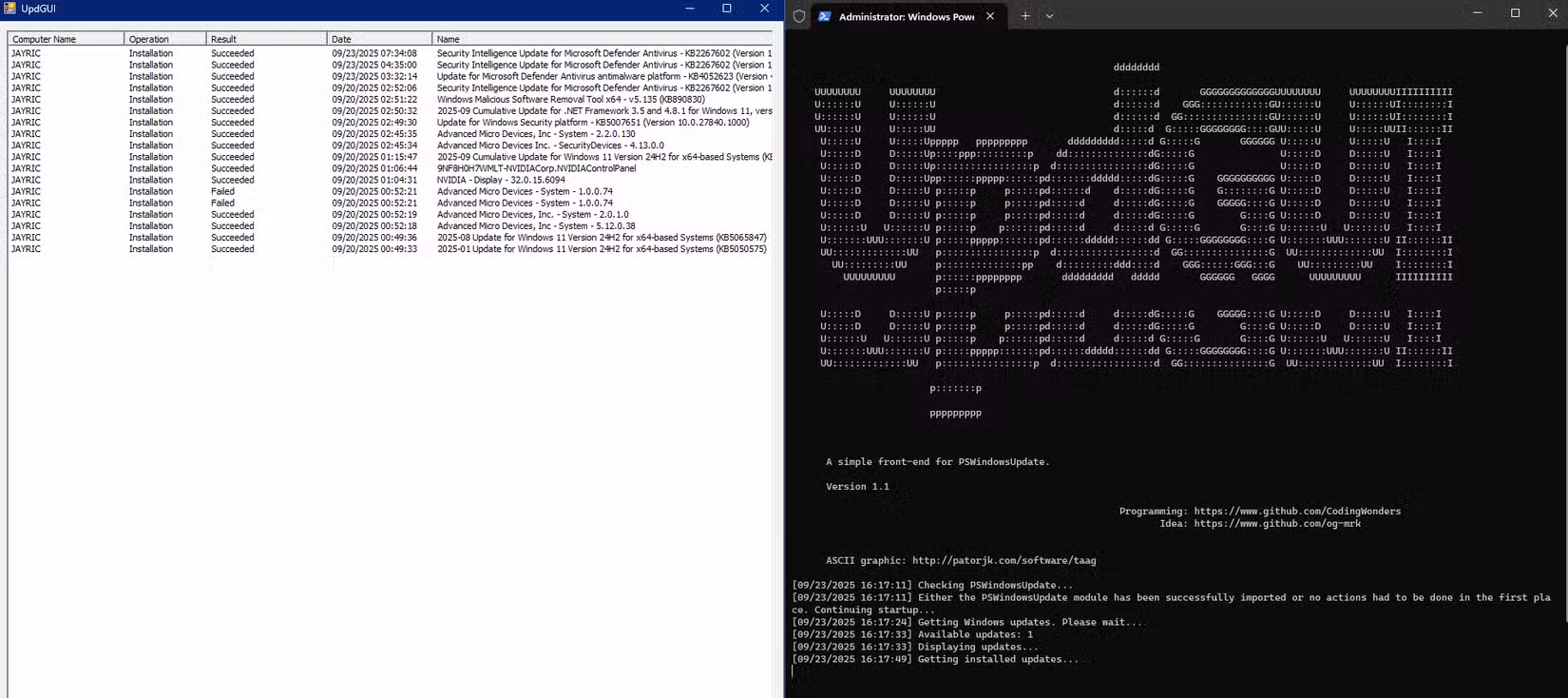The height and width of the screenshot is (698, 1568).
Task: Open a new terminal tab with plus
Action: point(1024,16)
